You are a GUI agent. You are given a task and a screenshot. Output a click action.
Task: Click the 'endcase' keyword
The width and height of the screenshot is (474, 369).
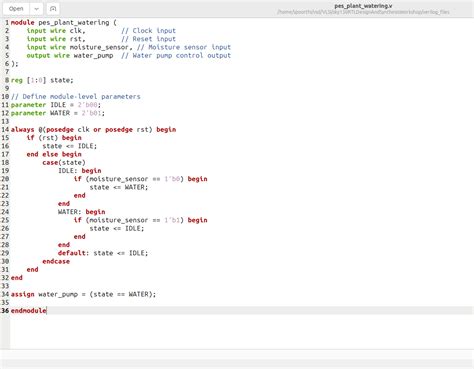coord(56,261)
